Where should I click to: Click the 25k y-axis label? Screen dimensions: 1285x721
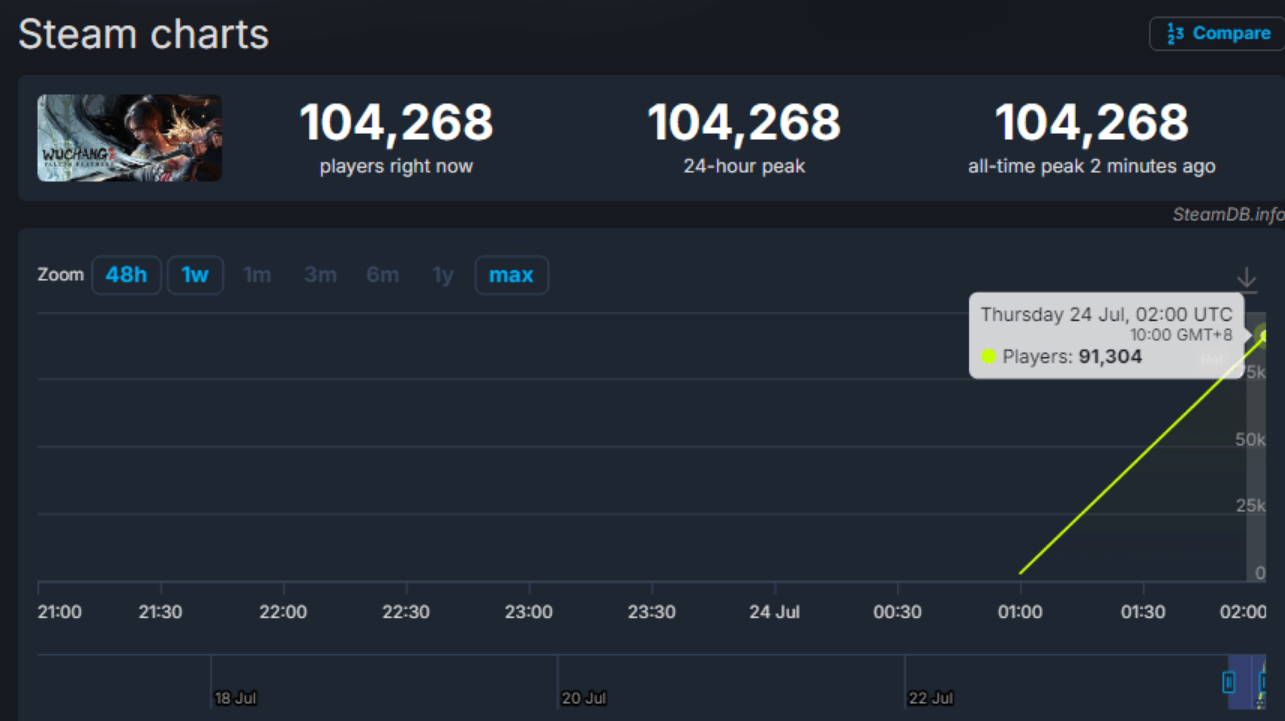click(x=1251, y=506)
